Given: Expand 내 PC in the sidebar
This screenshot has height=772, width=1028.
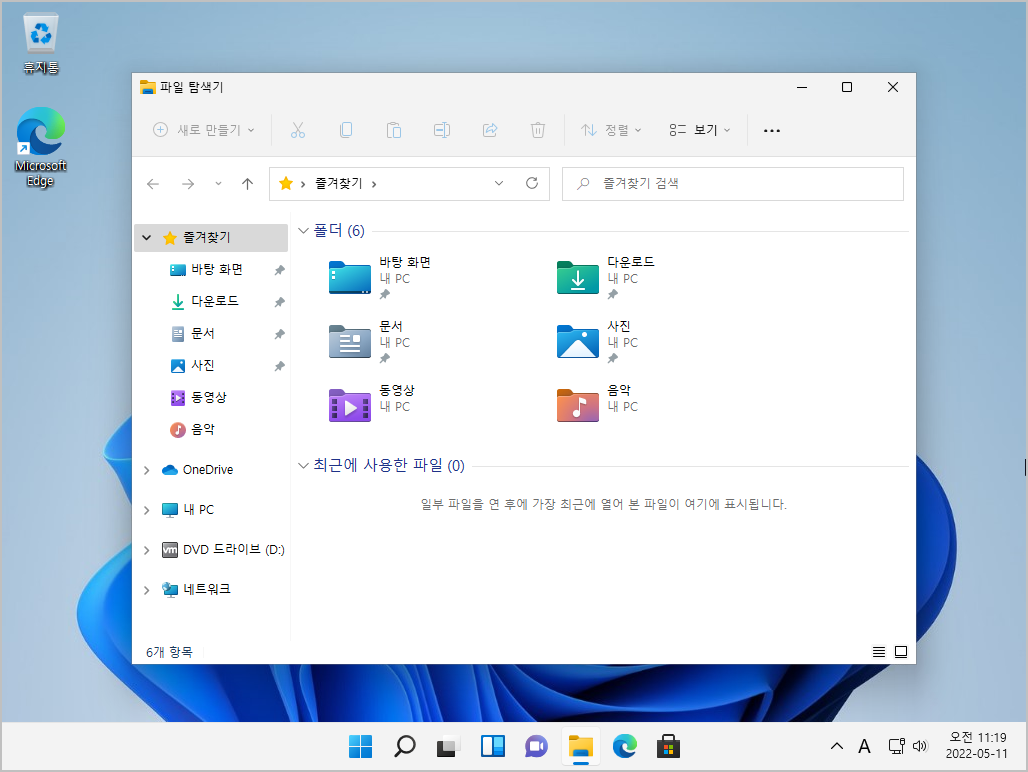Looking at the screenshot, I should [146, 509].
